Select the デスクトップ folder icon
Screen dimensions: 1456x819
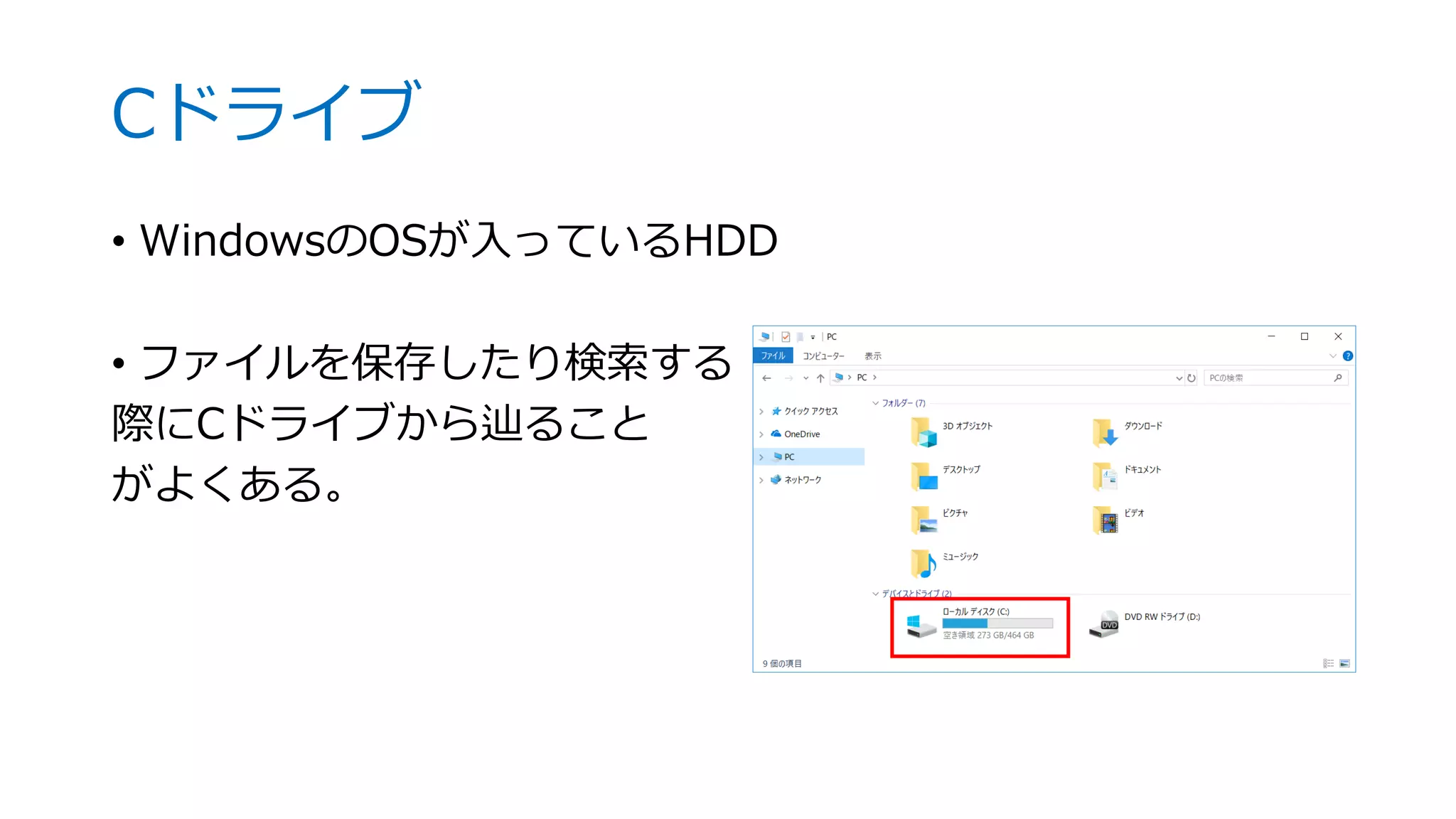(x=924, y=476)
